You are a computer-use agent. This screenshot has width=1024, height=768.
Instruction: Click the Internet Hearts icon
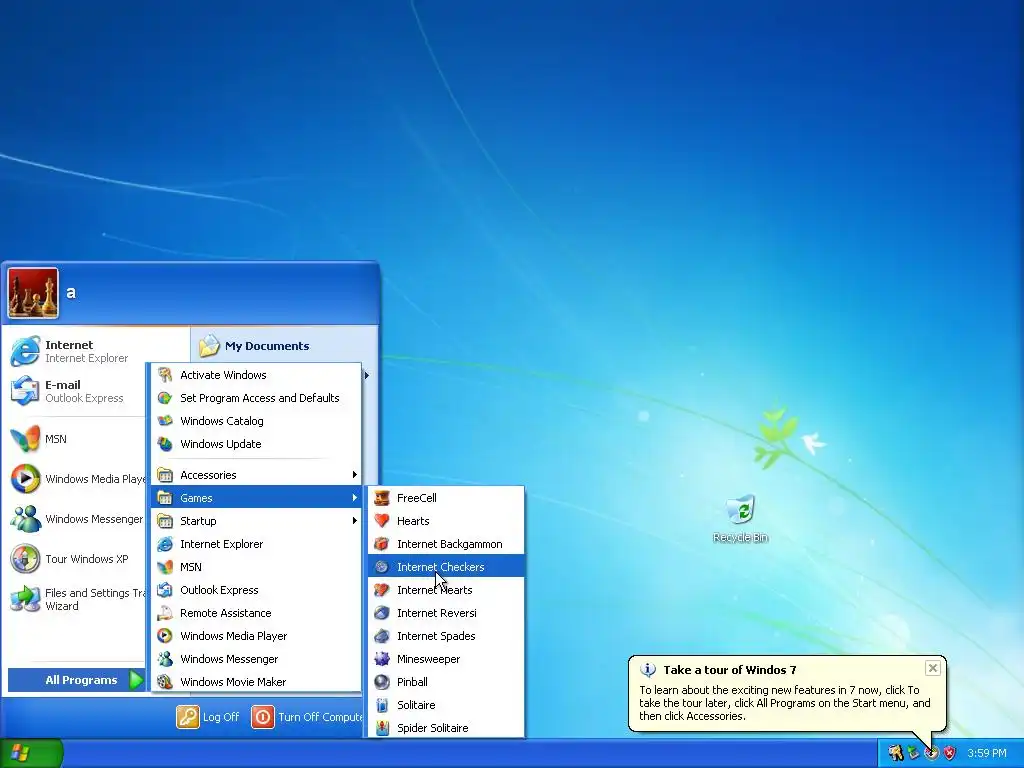[382, 590]
